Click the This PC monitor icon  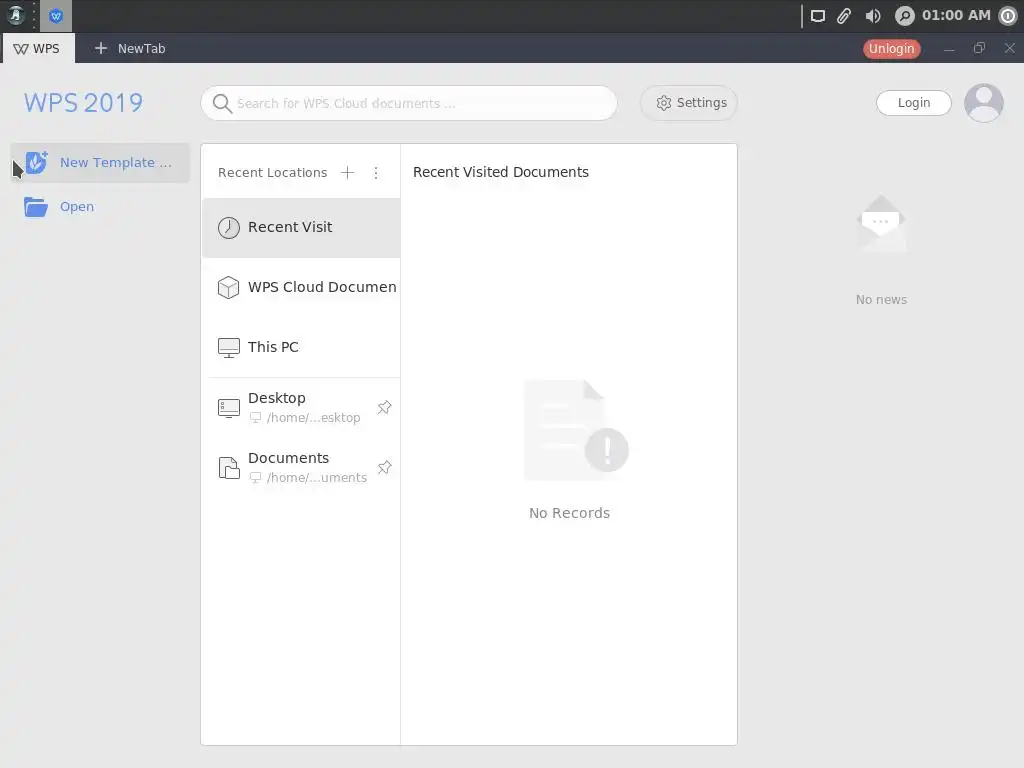click(x=229, y=347)
